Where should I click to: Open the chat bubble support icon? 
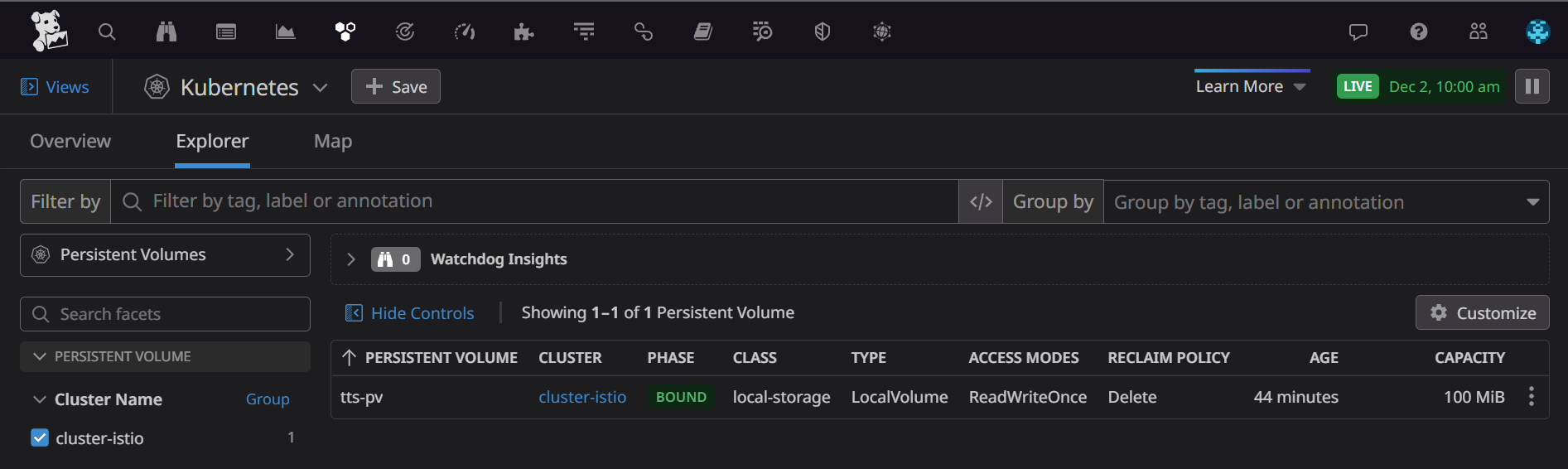click(1358, 31)
